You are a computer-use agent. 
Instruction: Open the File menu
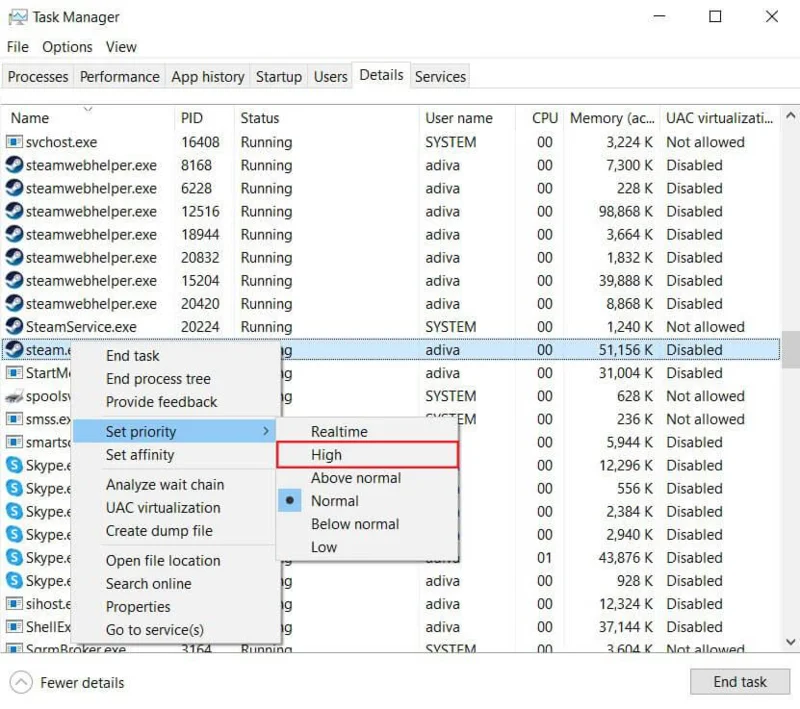[x=18, y=47]
